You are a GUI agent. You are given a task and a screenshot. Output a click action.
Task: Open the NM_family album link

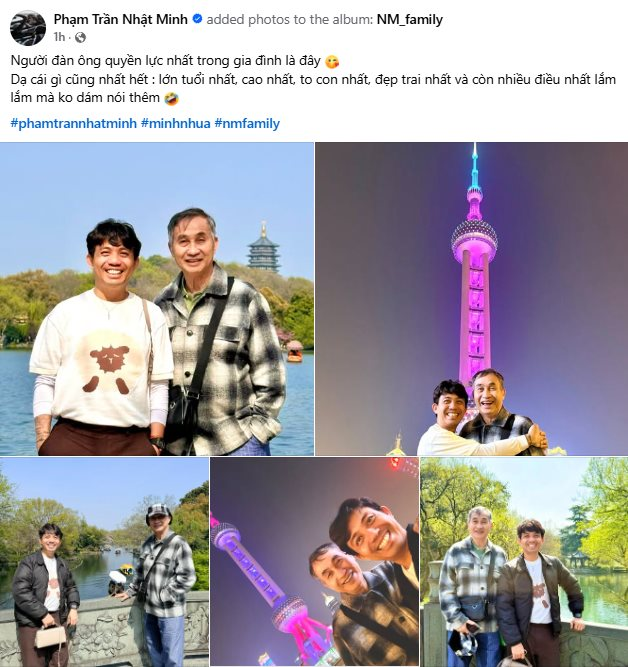click(409, 19)
